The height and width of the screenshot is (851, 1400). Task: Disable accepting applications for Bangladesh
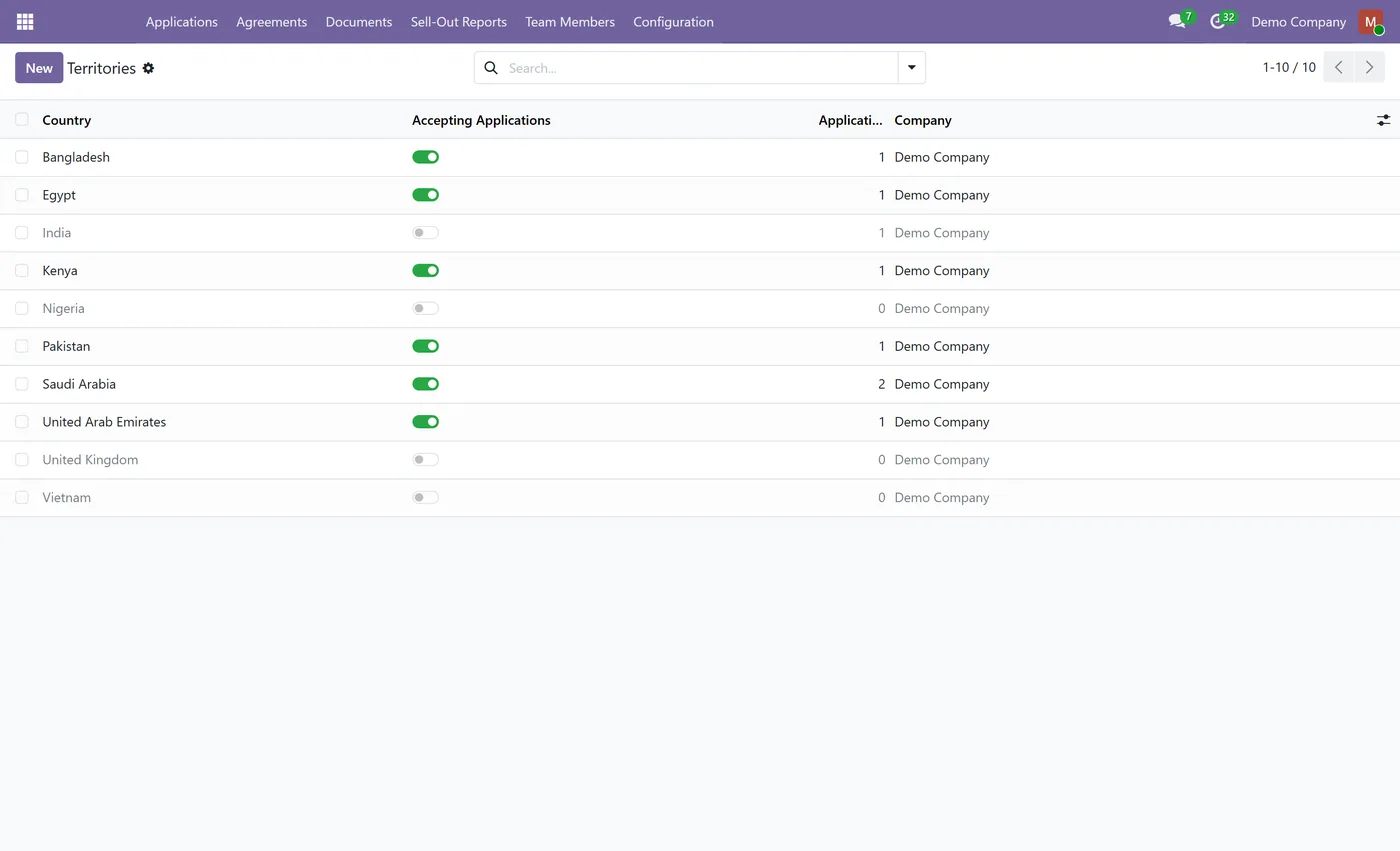(425, 157)
